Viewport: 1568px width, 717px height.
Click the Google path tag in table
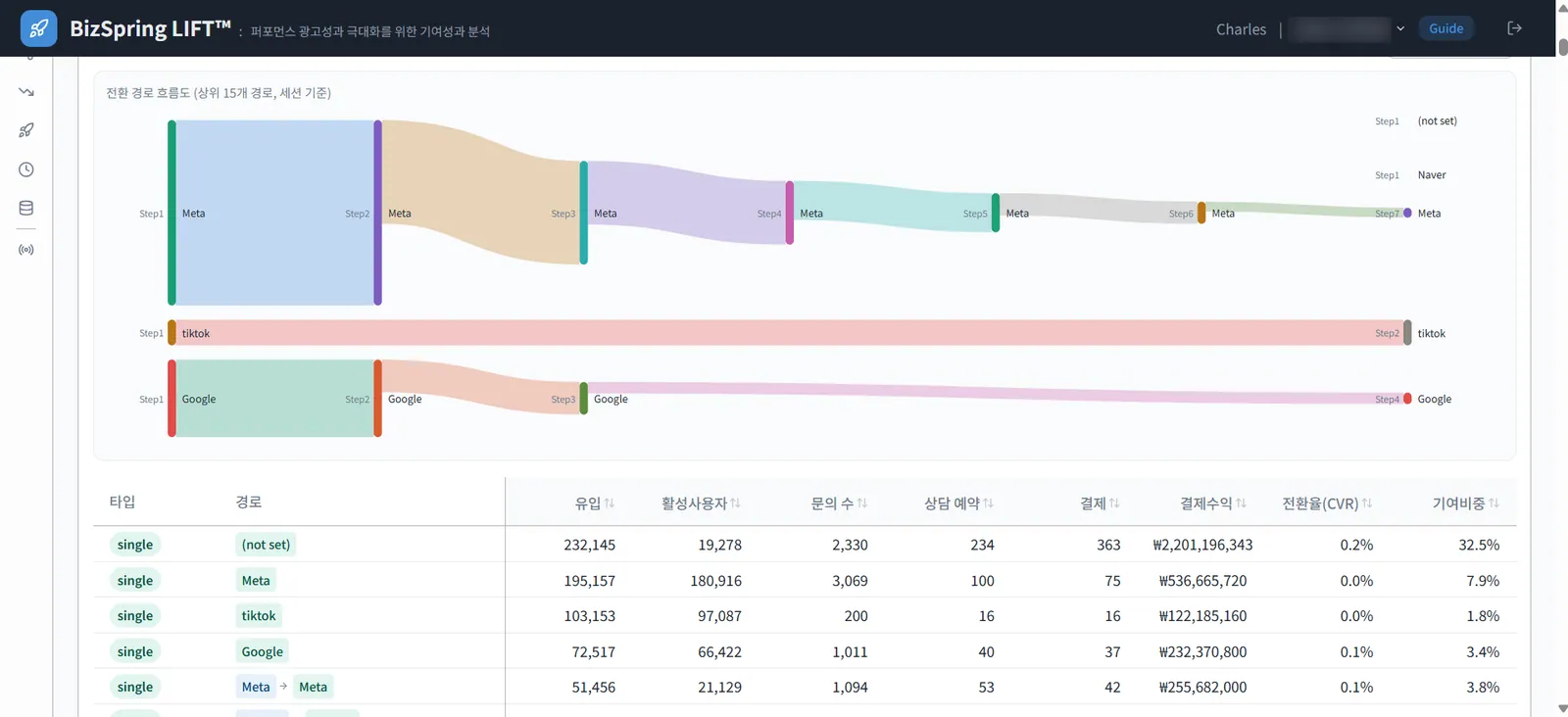point(263,651)
